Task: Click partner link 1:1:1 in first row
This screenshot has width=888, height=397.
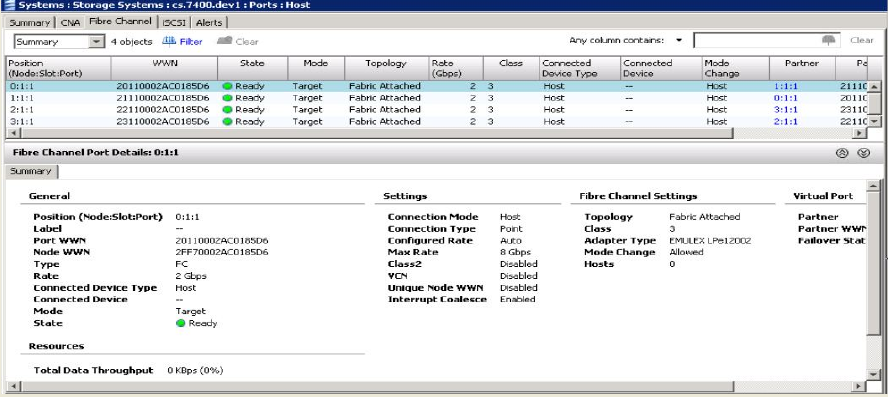Action: click(785, 86)
